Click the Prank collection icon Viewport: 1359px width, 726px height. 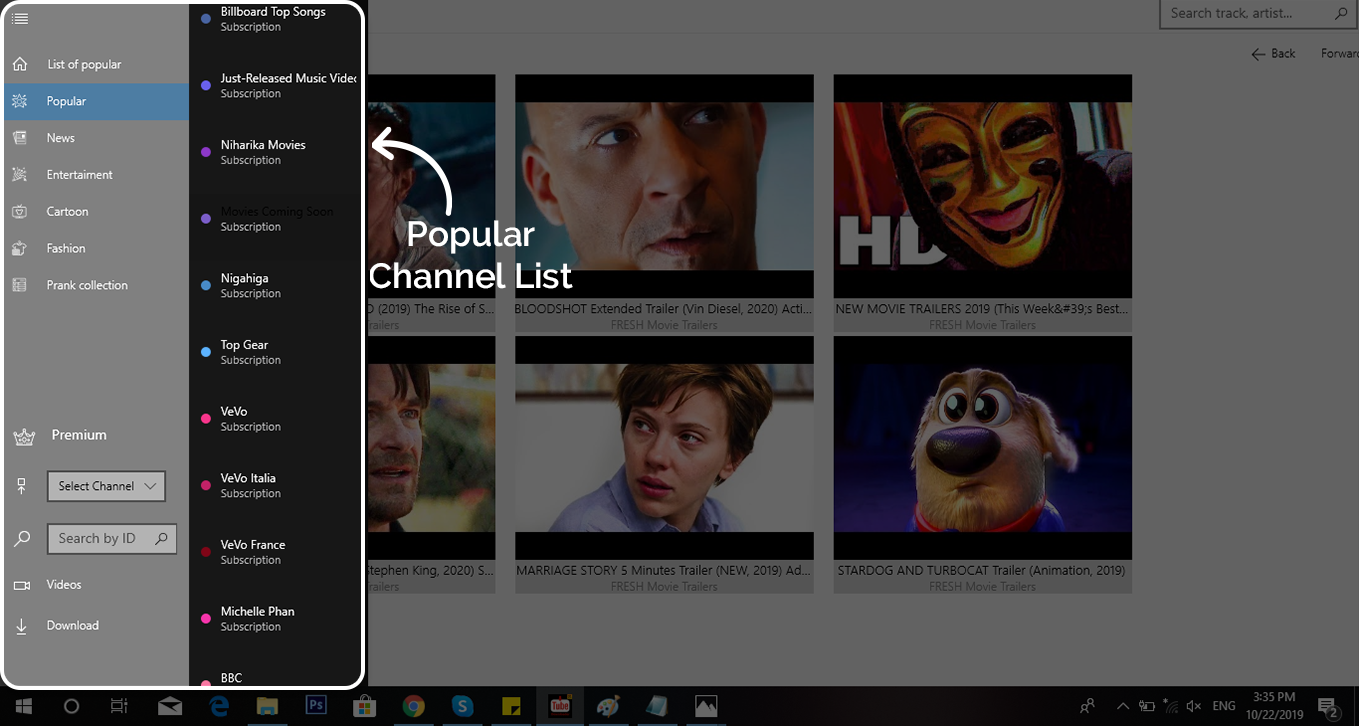(x=20, y=285)
